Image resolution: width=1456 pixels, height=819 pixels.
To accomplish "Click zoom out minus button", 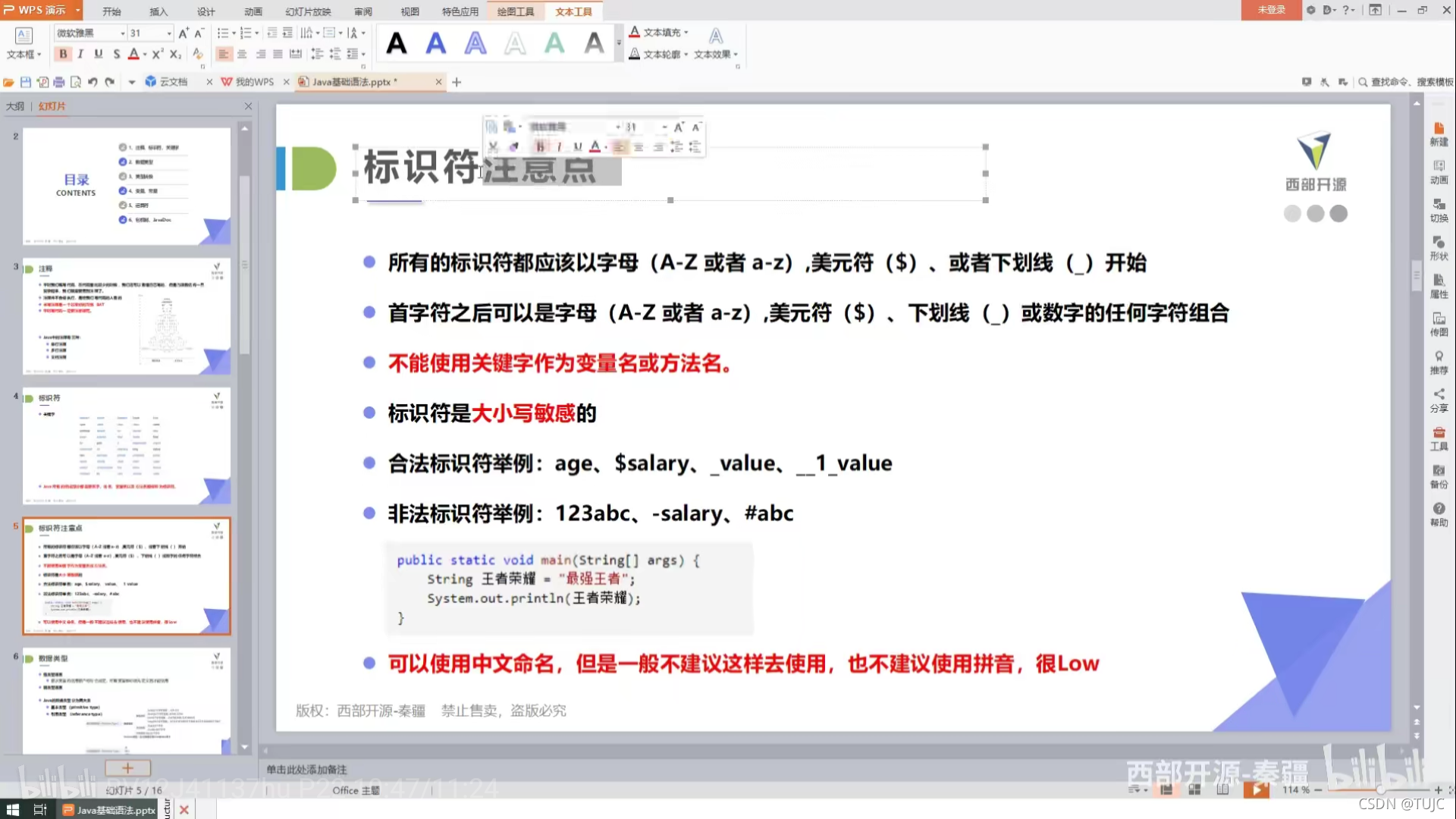I will tap(1318, 790).
